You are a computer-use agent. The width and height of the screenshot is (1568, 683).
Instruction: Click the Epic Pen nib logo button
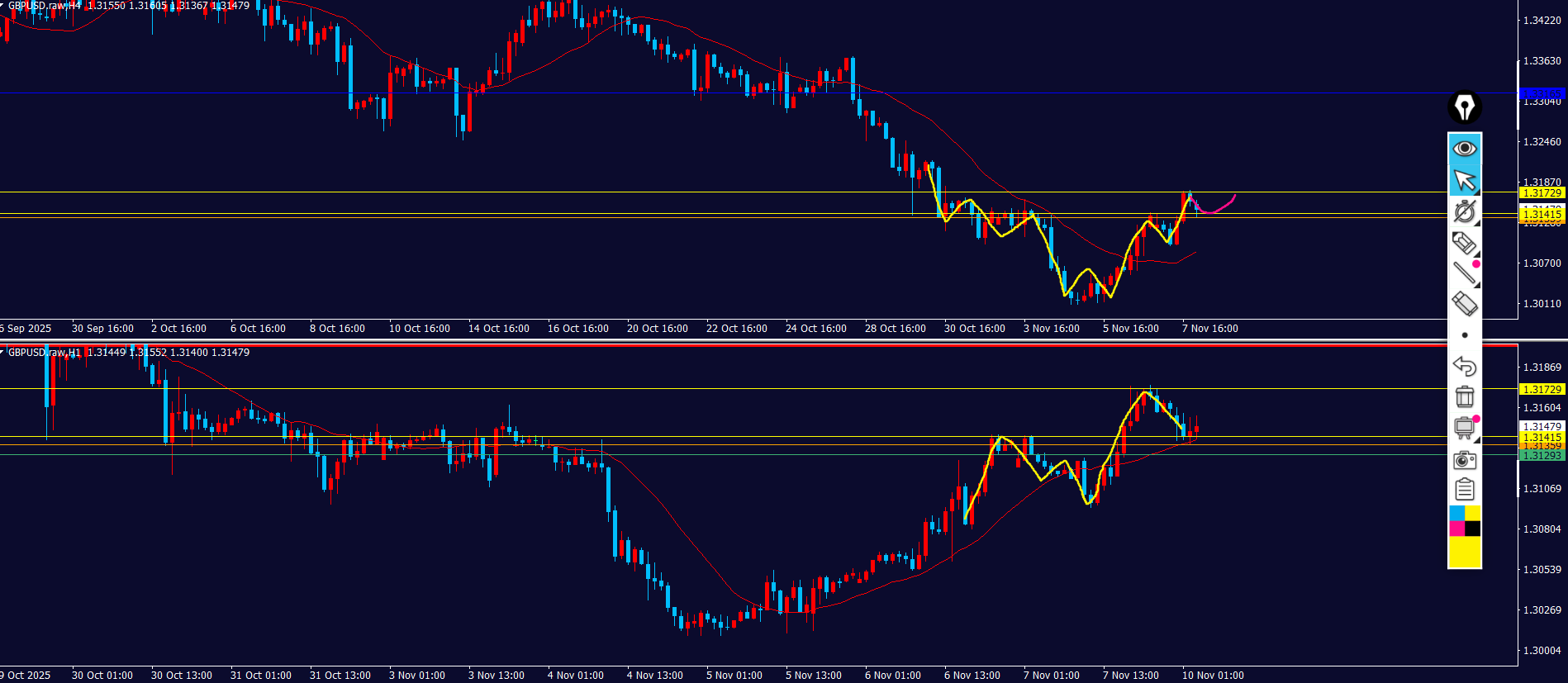pos(1465,107)
